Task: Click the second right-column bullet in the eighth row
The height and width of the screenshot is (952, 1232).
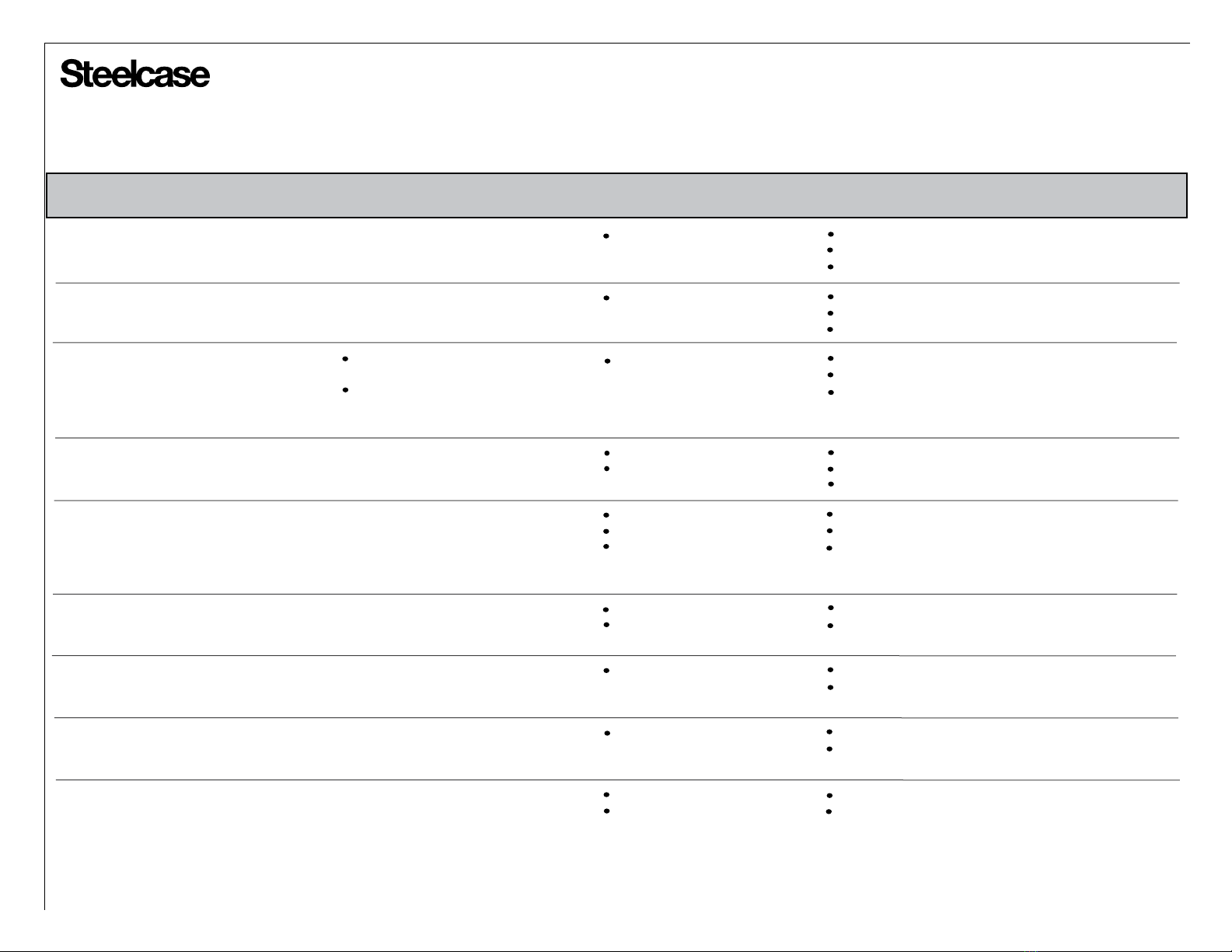Action: (x=831, y=749)
